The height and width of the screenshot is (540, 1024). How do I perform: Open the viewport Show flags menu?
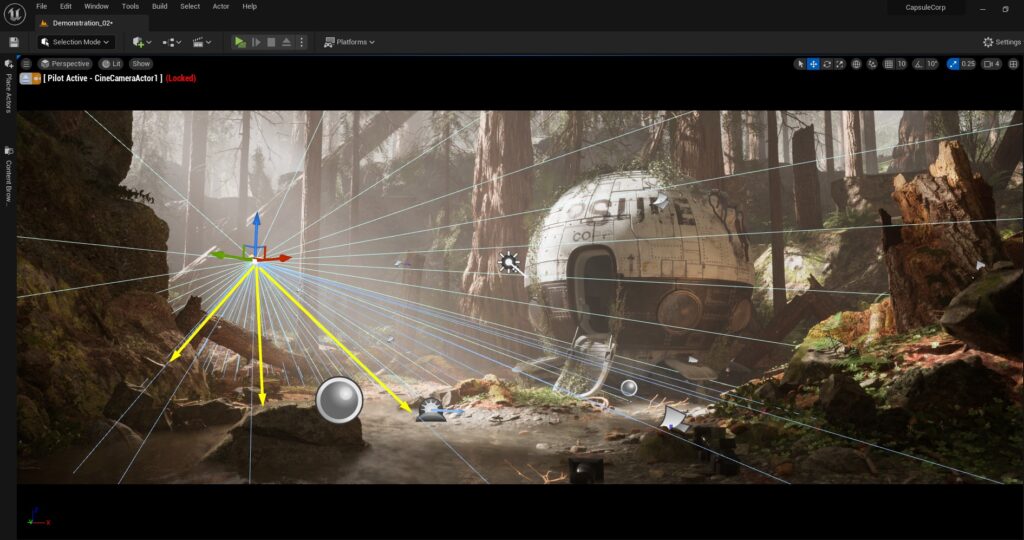click(141, 64)
